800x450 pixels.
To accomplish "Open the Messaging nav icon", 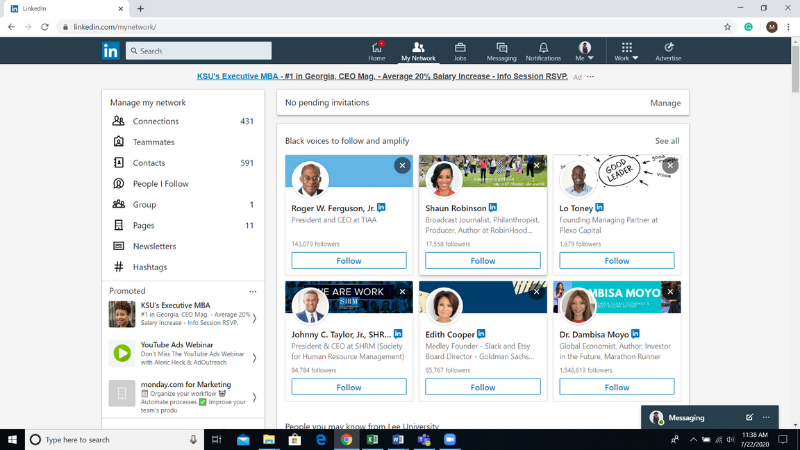I will tap(502, 51).
